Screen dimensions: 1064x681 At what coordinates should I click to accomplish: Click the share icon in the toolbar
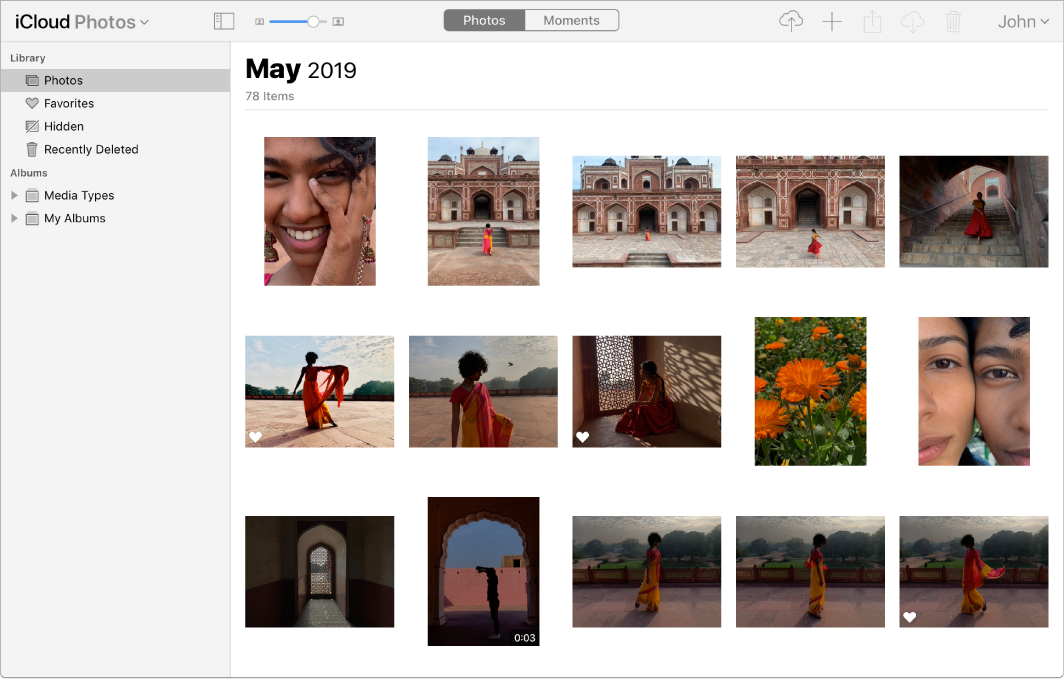[x=872, y=21]
